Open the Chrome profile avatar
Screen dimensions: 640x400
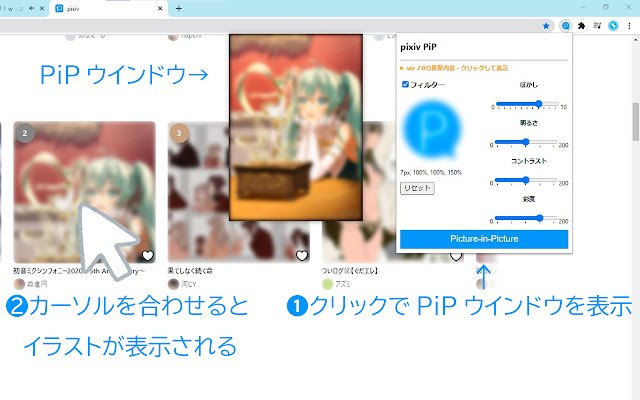coord(613,26)
